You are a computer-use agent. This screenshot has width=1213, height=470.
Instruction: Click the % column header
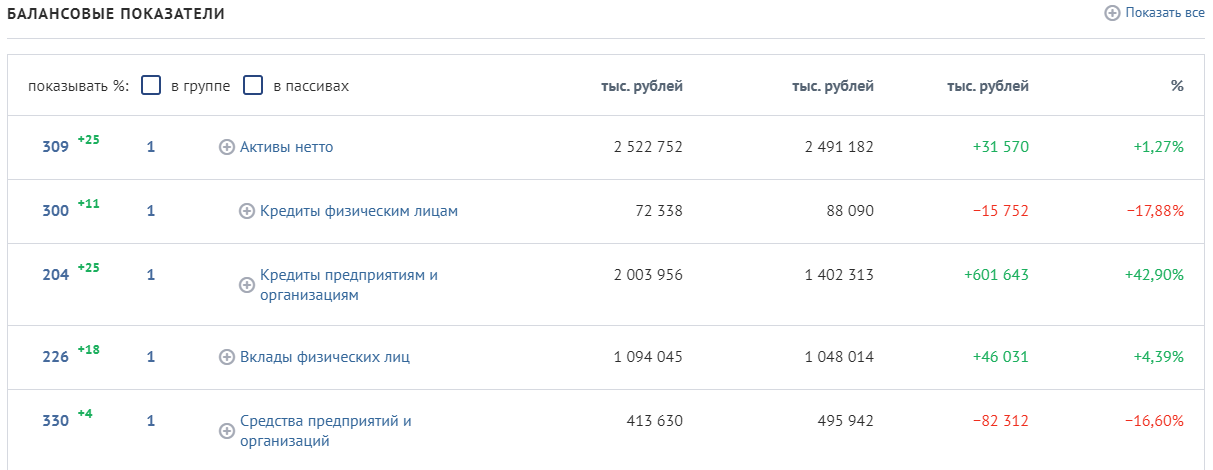(x=1177, y=86)
